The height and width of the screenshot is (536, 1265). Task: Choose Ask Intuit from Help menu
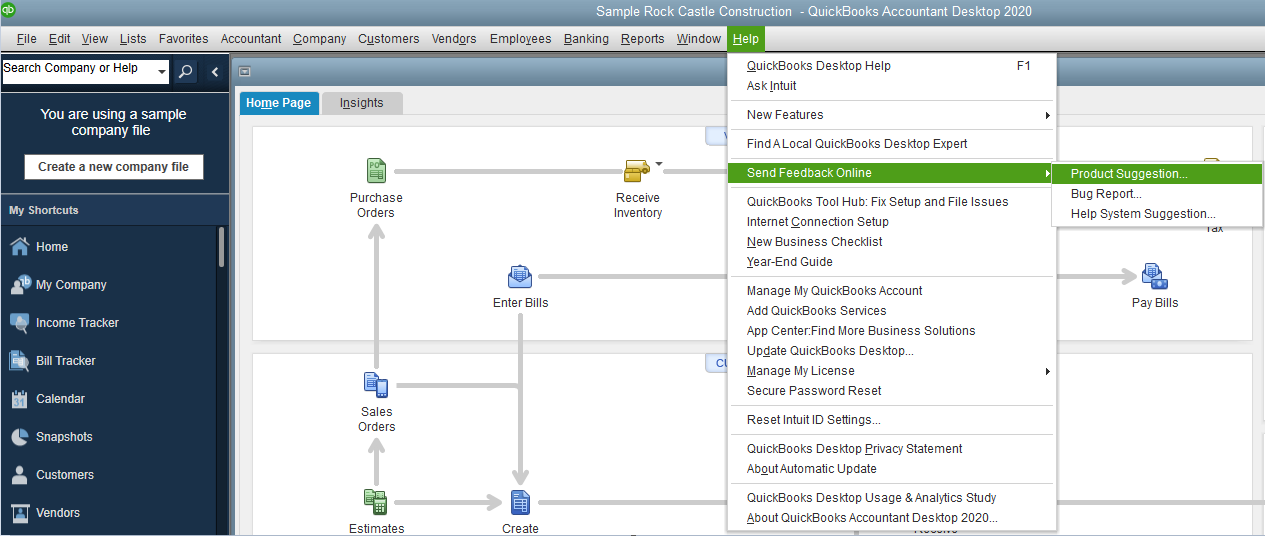892,86
